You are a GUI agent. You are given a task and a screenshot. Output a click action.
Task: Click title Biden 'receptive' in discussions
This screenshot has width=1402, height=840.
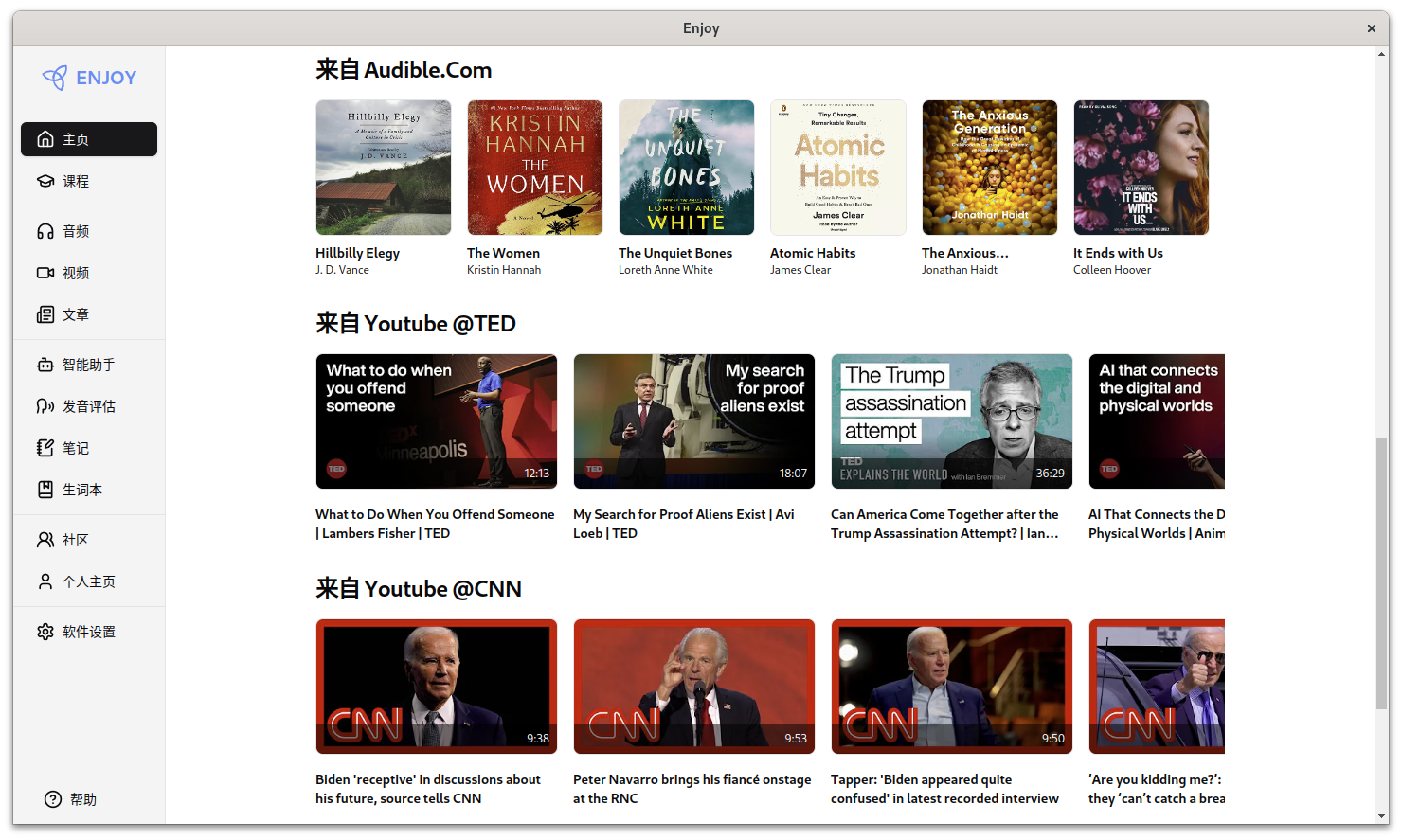point(428,789)
